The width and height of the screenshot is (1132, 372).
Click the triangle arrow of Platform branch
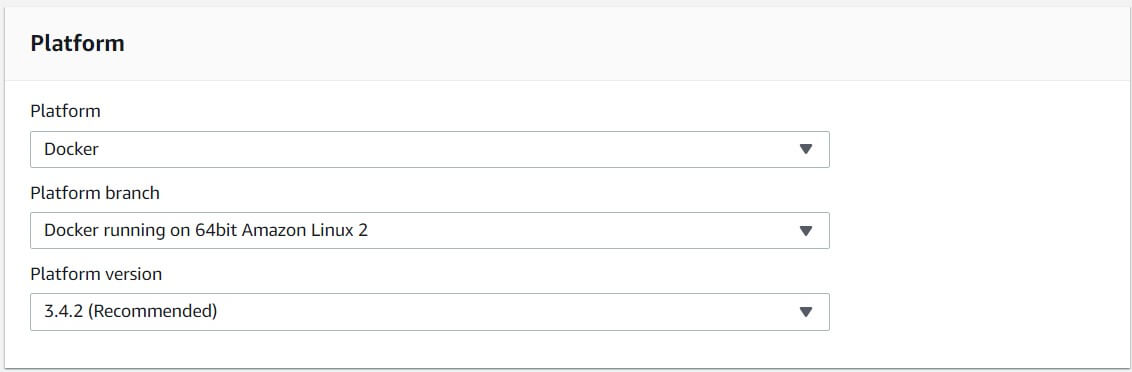(806, 231)
